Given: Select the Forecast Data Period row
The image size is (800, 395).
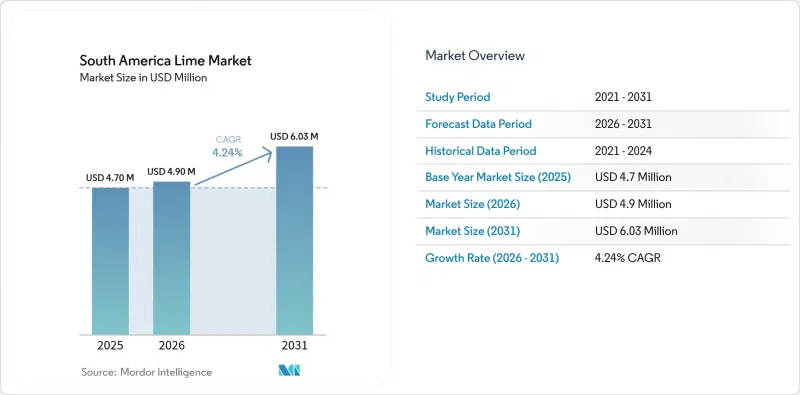Looking at the screenshot, I should [603, 124].
